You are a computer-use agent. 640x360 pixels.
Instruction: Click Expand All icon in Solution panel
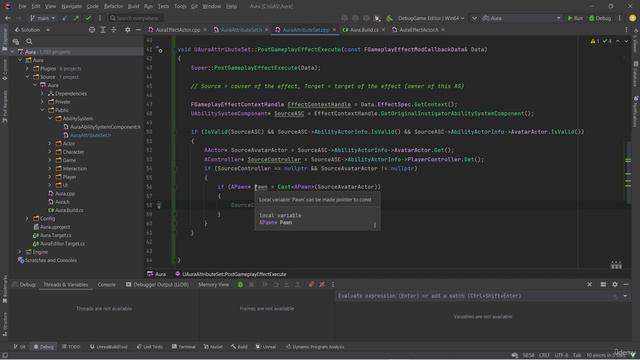pos(103,30)
